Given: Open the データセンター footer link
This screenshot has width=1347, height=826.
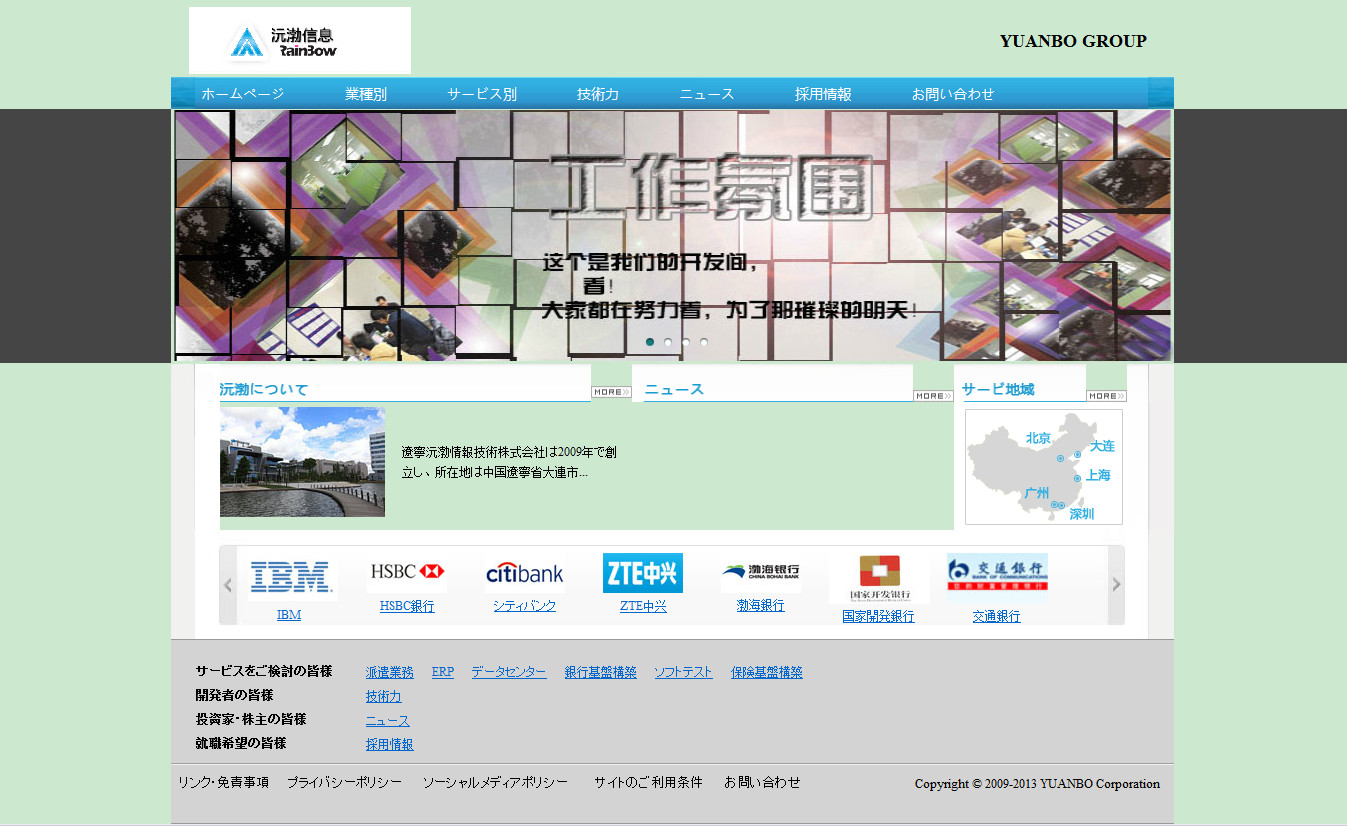Looking at the screenshot, I should [x=509, y=672].
